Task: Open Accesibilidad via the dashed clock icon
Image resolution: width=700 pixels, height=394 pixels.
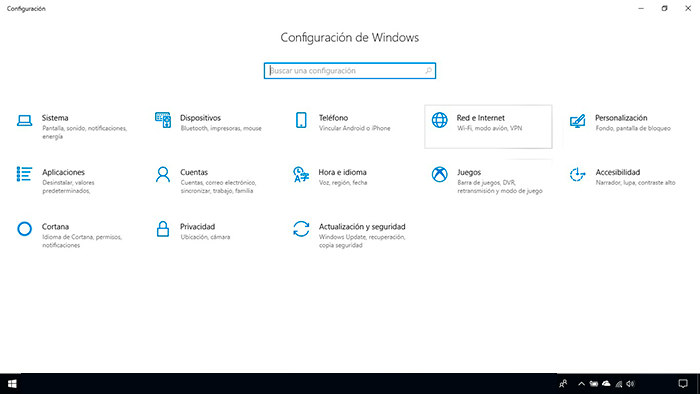Action: pyautogui.click(x=577, y=174)
